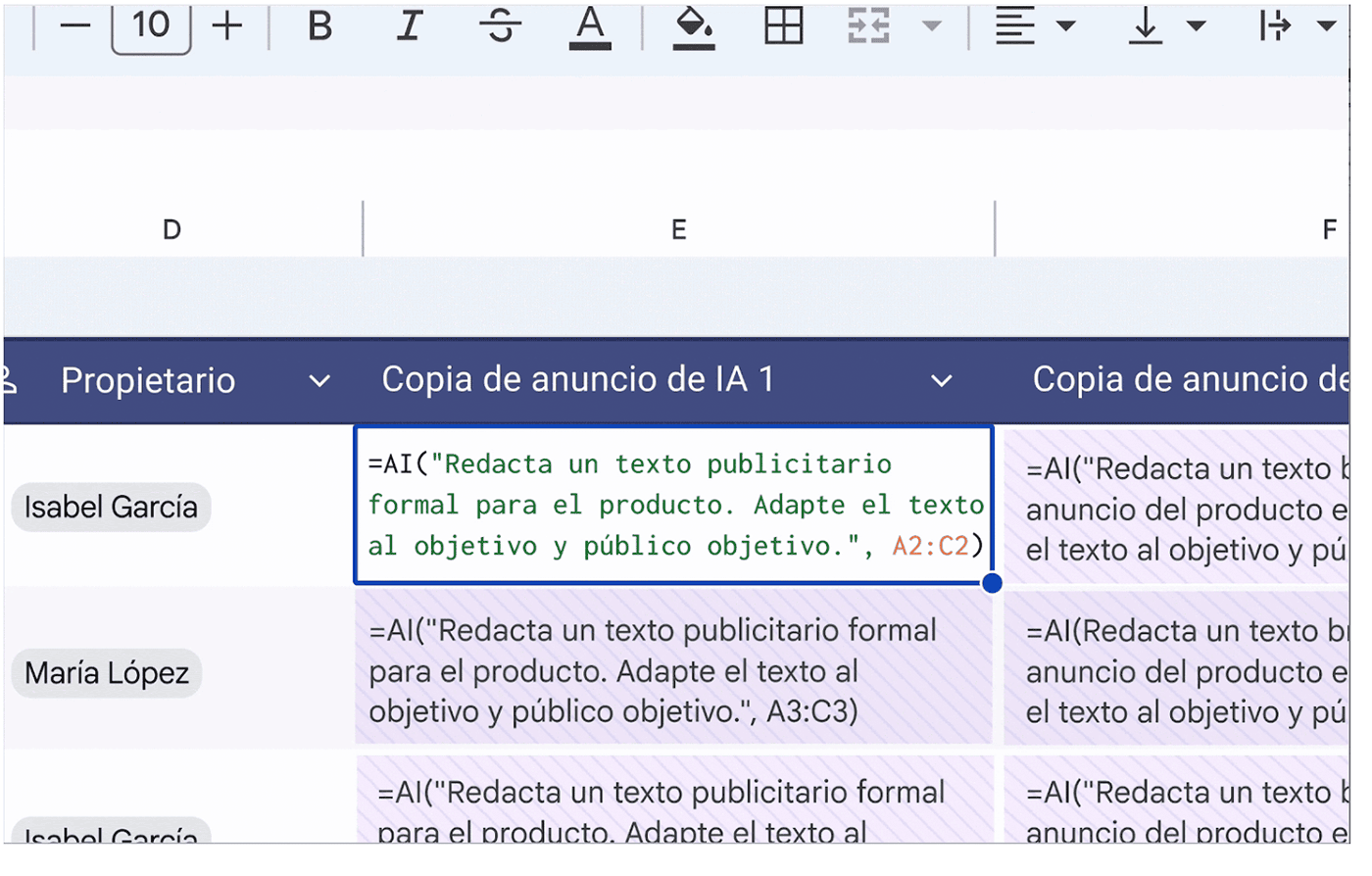Open the borders tool
This screenshot has width=1372, height=876.
(x=783, y=26)
